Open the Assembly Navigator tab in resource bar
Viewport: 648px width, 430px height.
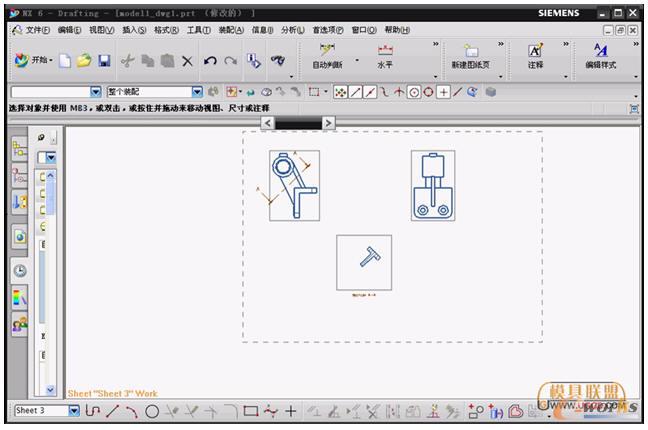(x=19, y=148)
